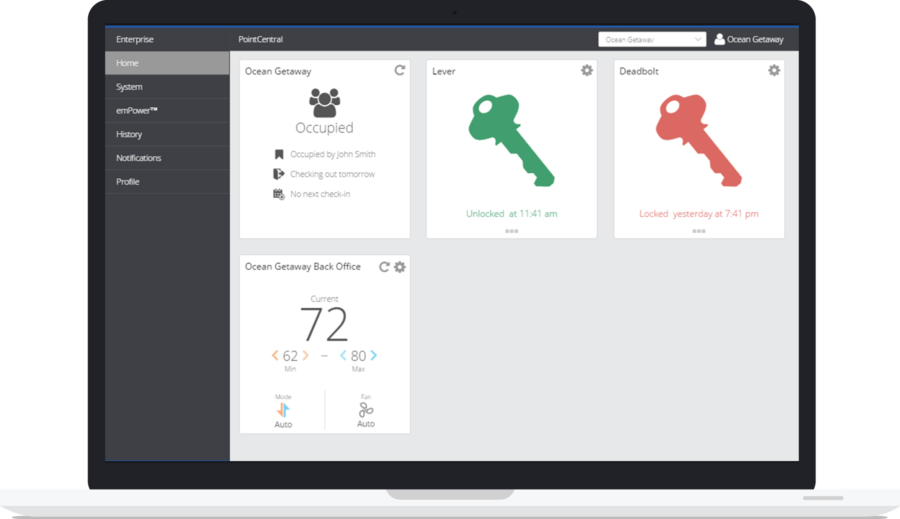Open Deadbolt lock settings gear
This screenshot has height=519, width=900.
click(774, 71)
